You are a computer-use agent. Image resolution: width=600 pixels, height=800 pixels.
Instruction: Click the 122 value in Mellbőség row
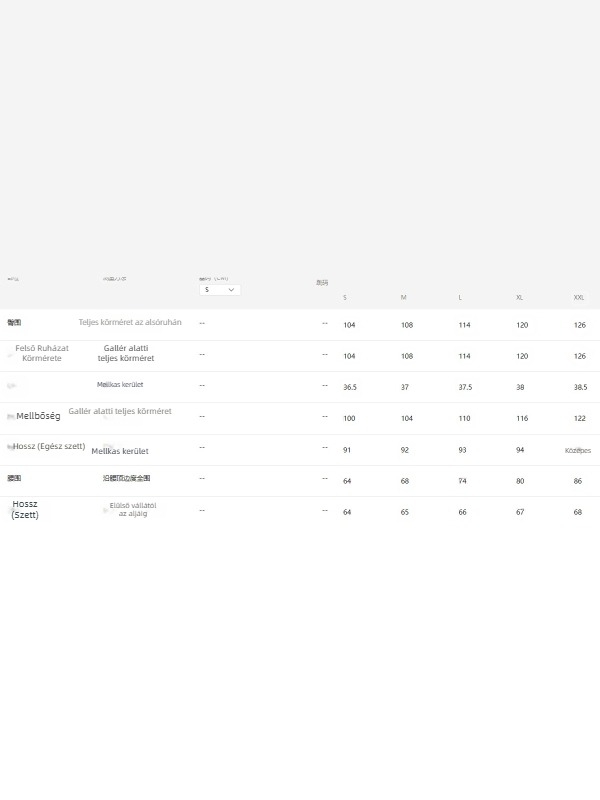click(580, 418)
